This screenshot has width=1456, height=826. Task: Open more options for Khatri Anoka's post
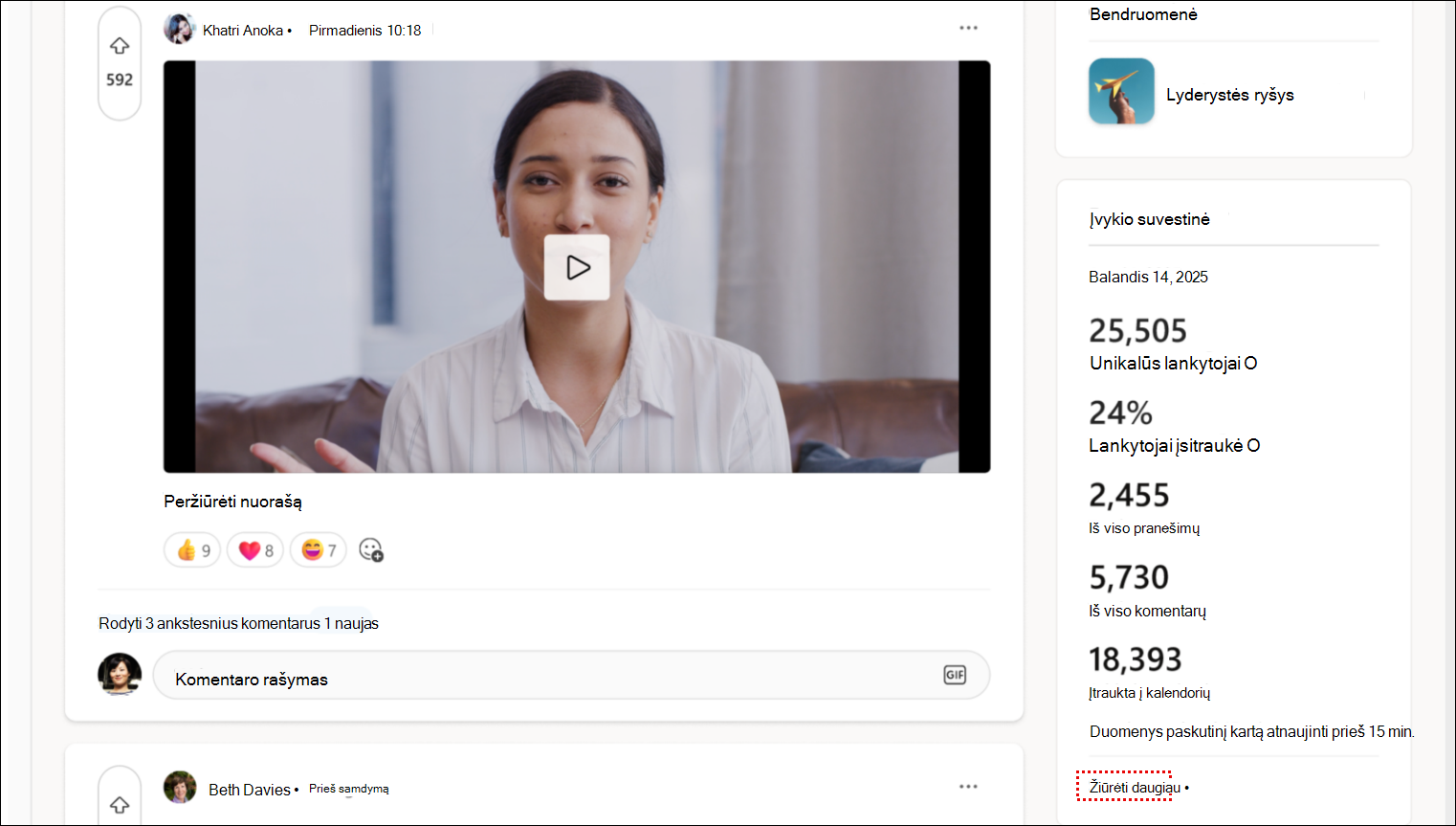(x=968, y=28)
